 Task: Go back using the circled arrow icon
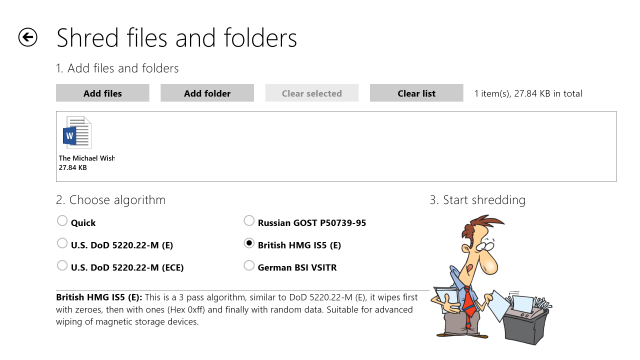28,38
